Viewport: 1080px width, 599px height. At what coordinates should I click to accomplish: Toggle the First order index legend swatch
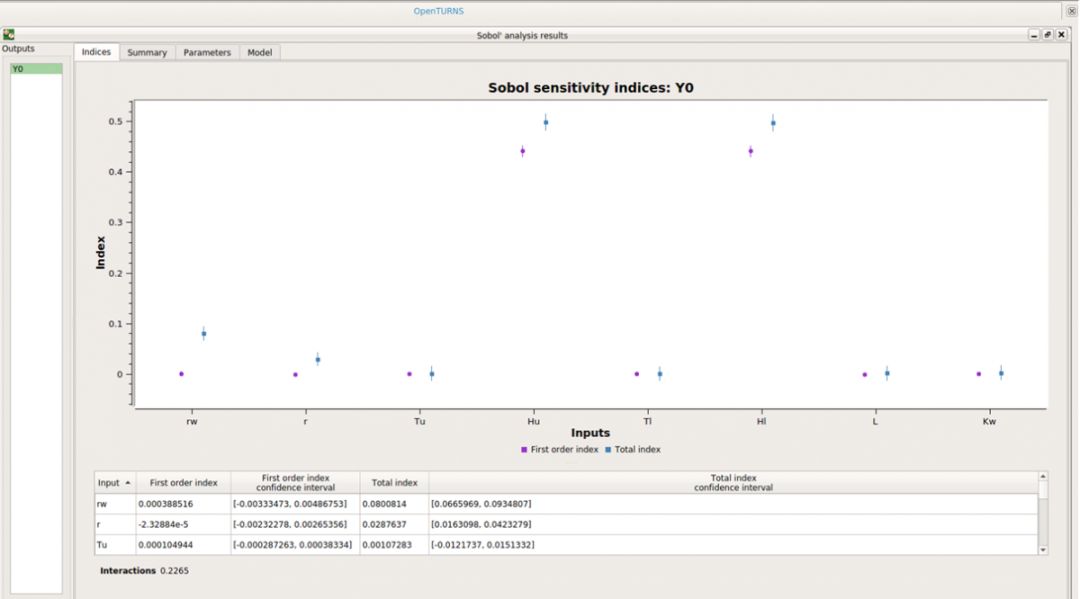coord(524,450)
